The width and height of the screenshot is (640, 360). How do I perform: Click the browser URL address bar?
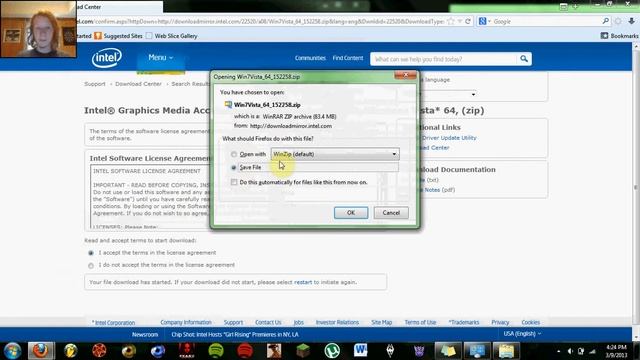(x=261, y=21)
